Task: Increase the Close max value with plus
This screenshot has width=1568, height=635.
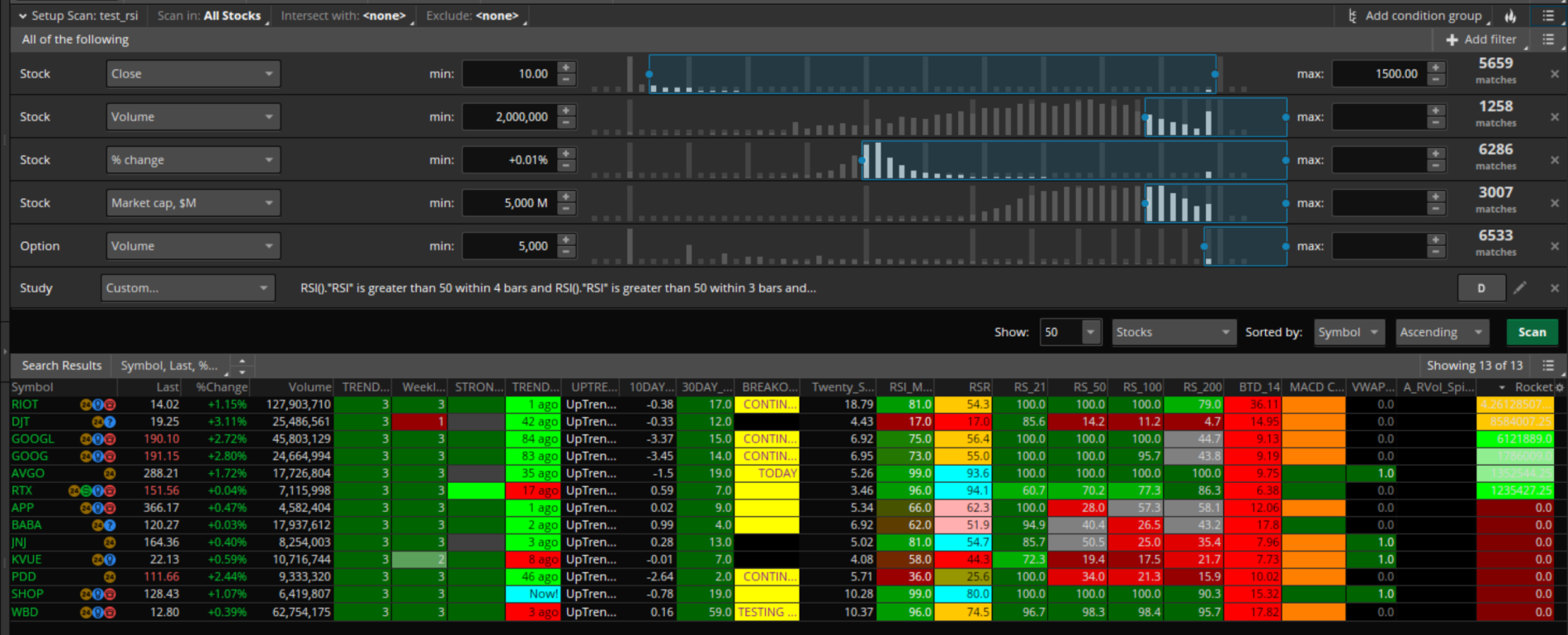Action: pos(1436,68)
